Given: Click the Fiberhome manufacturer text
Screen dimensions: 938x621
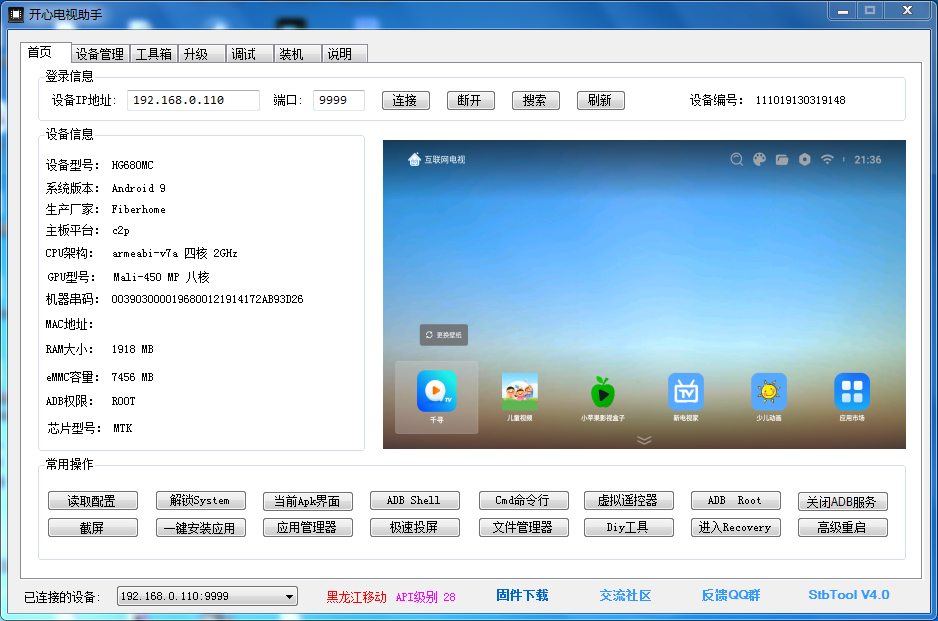Looking at the screenshot, I should tap(138, 209).
